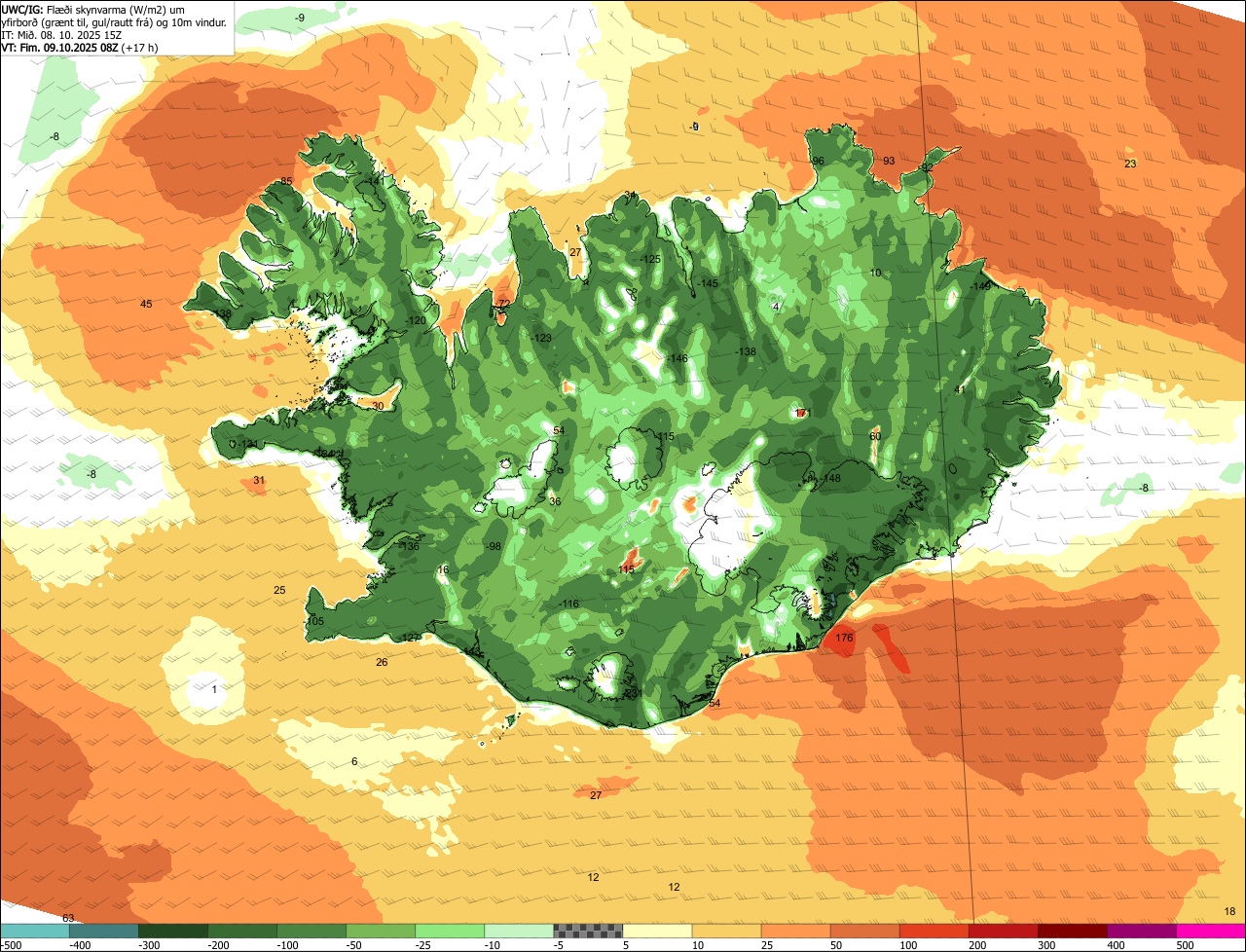Click the 6 value in the southwest sea
The width and height of the screenshot is (1246, 952).
pos(354,761)
